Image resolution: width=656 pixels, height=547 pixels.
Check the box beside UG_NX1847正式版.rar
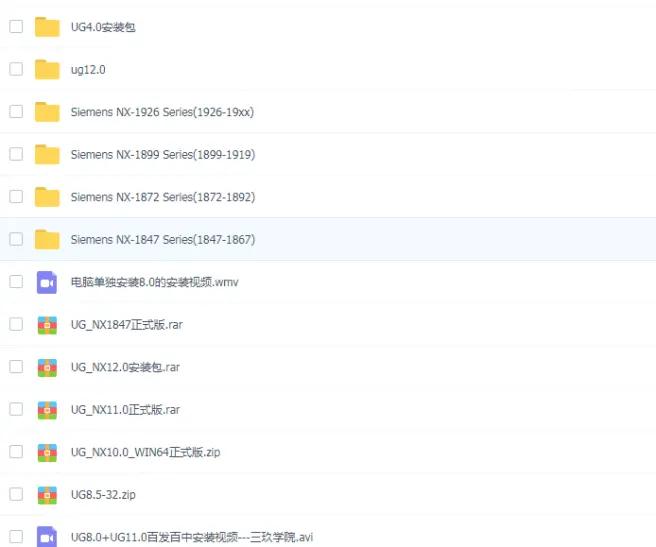pyautogui.click(x=16, y=324)
